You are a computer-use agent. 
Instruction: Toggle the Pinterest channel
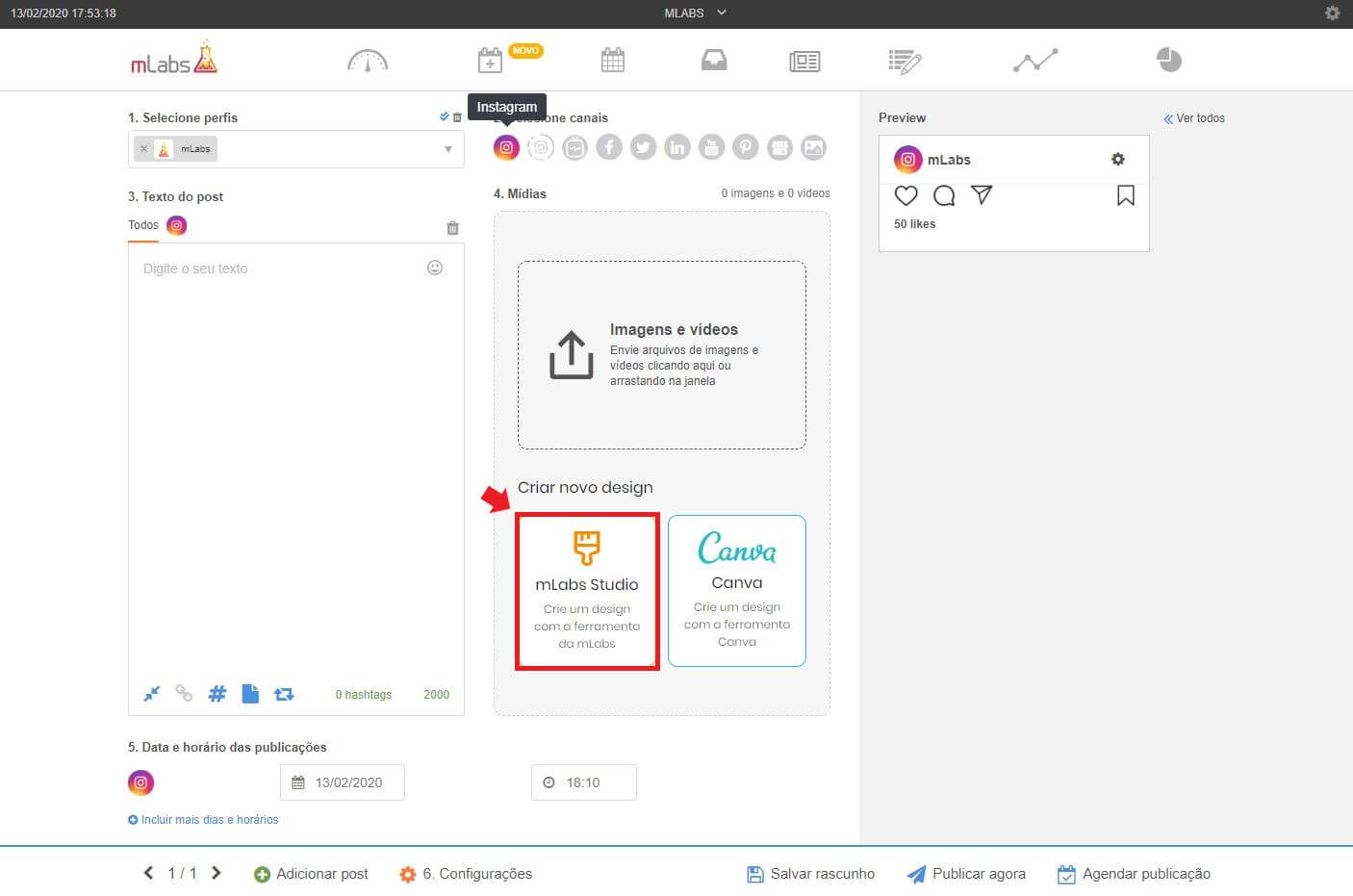point(746,147)
